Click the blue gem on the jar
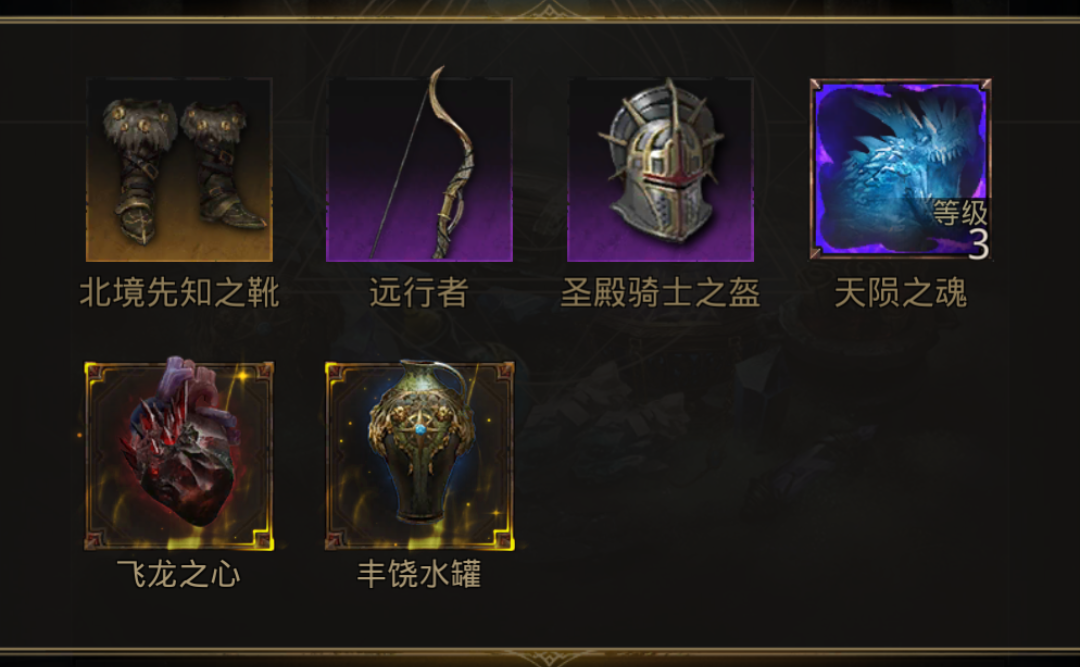Image resolution: width=1080 pixels, height=667 pixels. [420, 430]
